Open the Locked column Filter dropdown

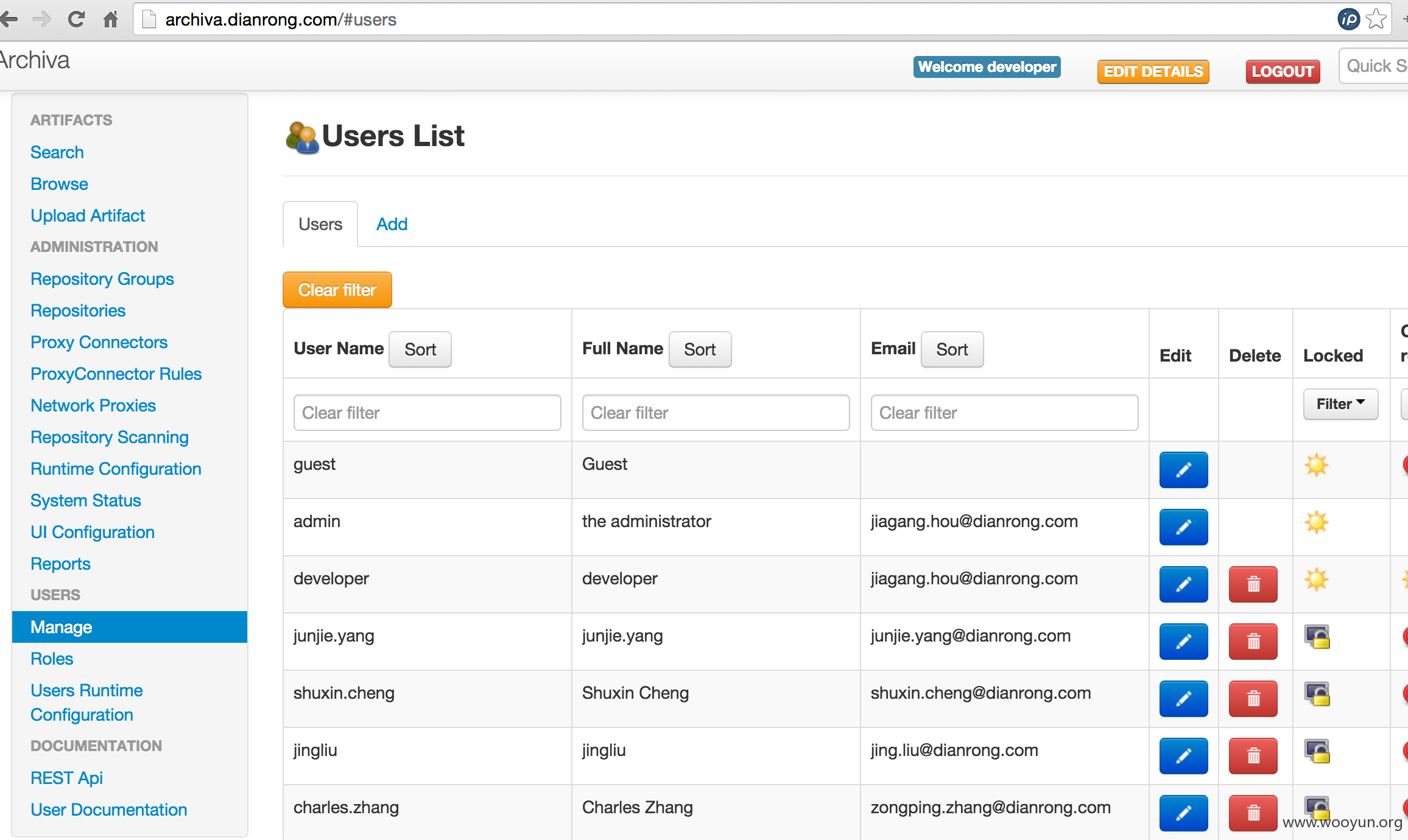coord(1340,404)
